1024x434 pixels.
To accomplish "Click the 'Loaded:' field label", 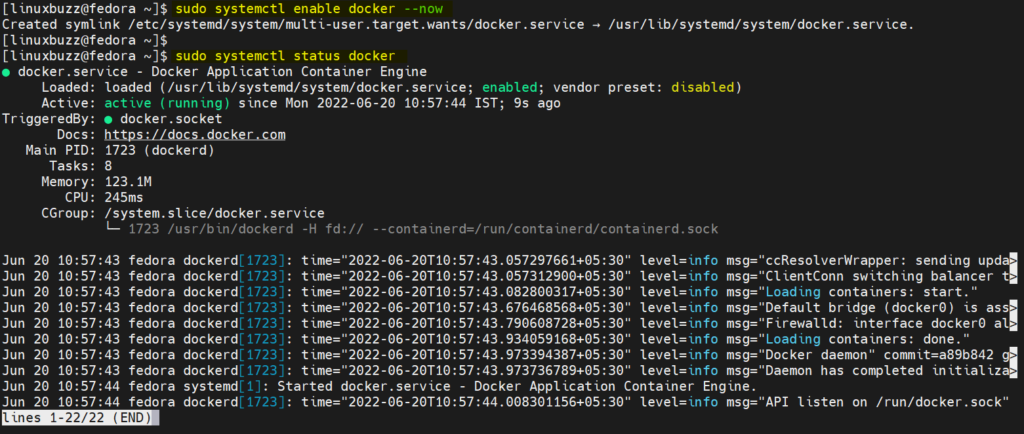I will (69, 87).
